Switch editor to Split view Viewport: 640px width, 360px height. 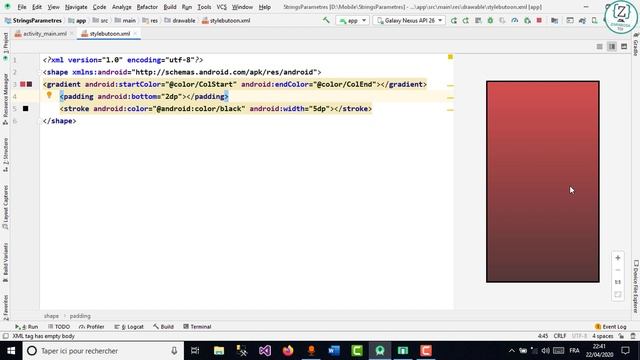click(x=612, y=47)
